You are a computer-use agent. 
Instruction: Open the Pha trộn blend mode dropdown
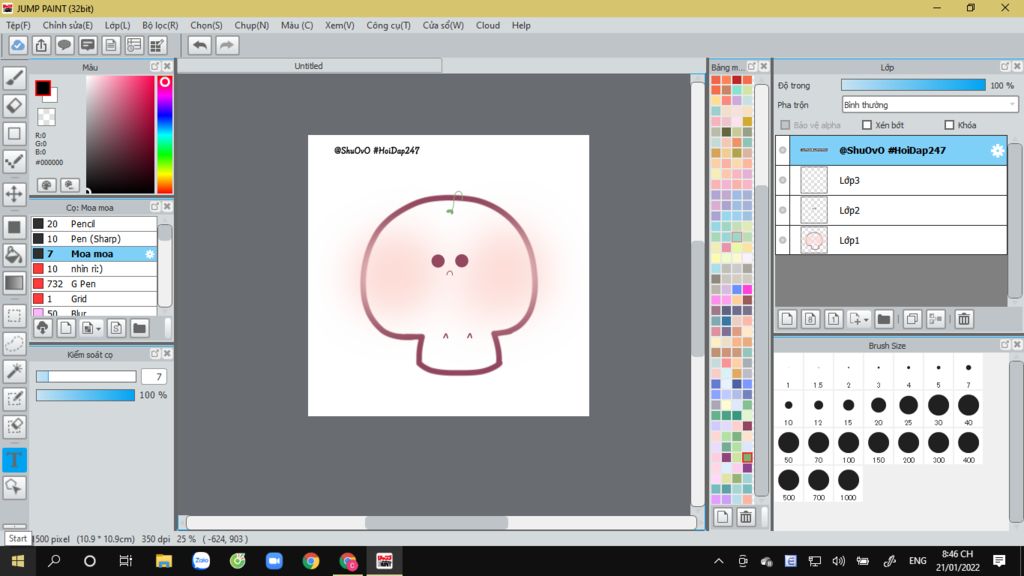point(929,104)
